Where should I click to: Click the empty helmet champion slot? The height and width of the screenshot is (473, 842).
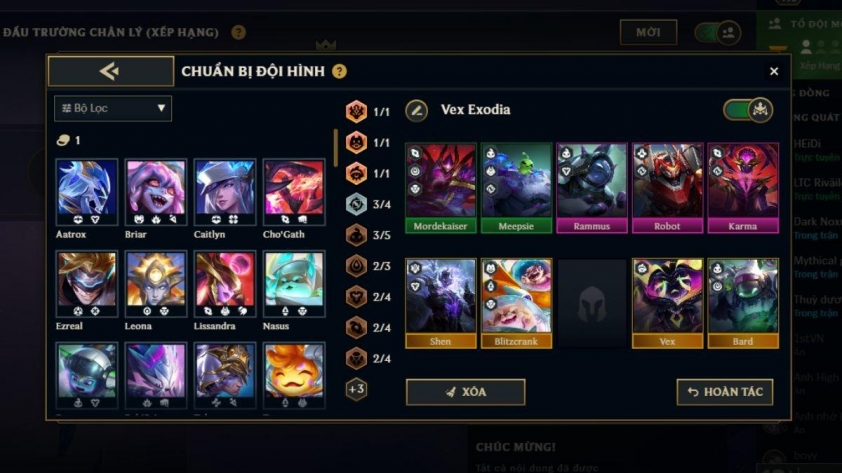[591, 304]
